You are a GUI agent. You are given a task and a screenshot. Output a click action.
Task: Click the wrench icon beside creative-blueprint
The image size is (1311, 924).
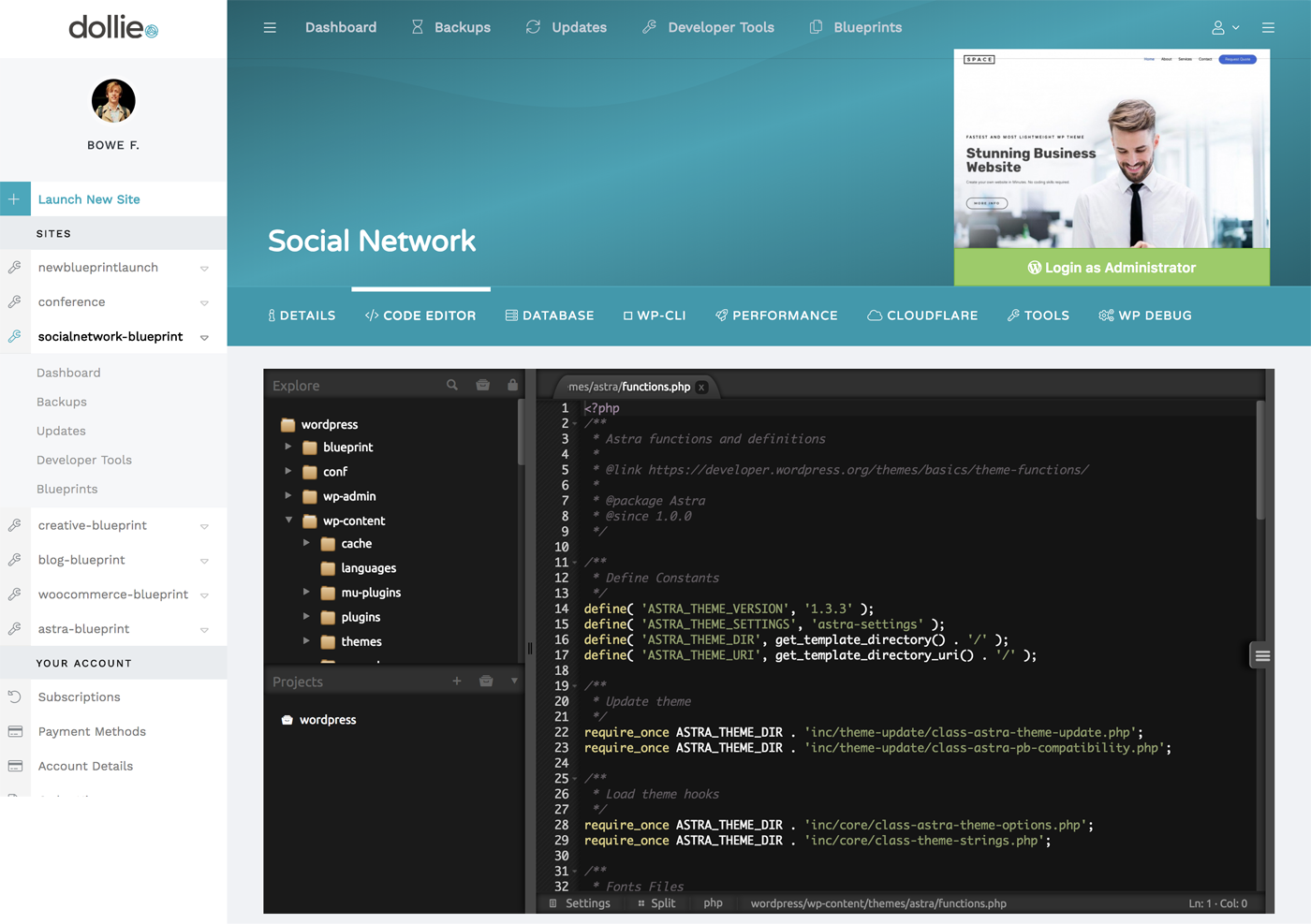[x=15, y=526]
